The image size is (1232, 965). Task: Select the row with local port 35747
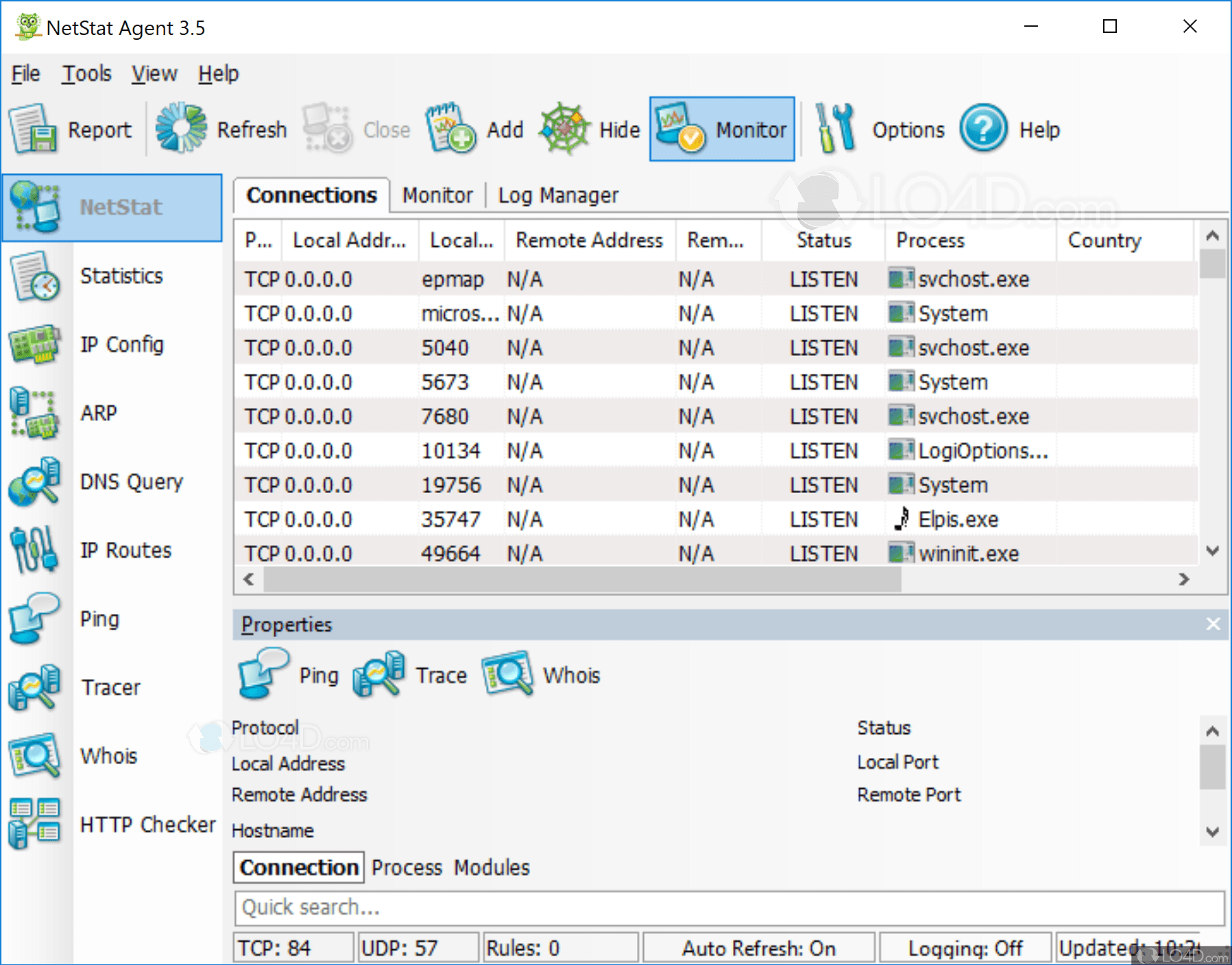click(x=716, y=519)
